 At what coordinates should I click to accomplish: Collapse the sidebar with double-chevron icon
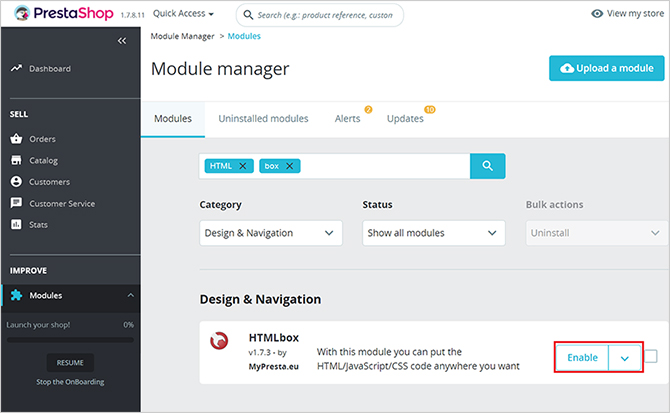tap(122, 41)
